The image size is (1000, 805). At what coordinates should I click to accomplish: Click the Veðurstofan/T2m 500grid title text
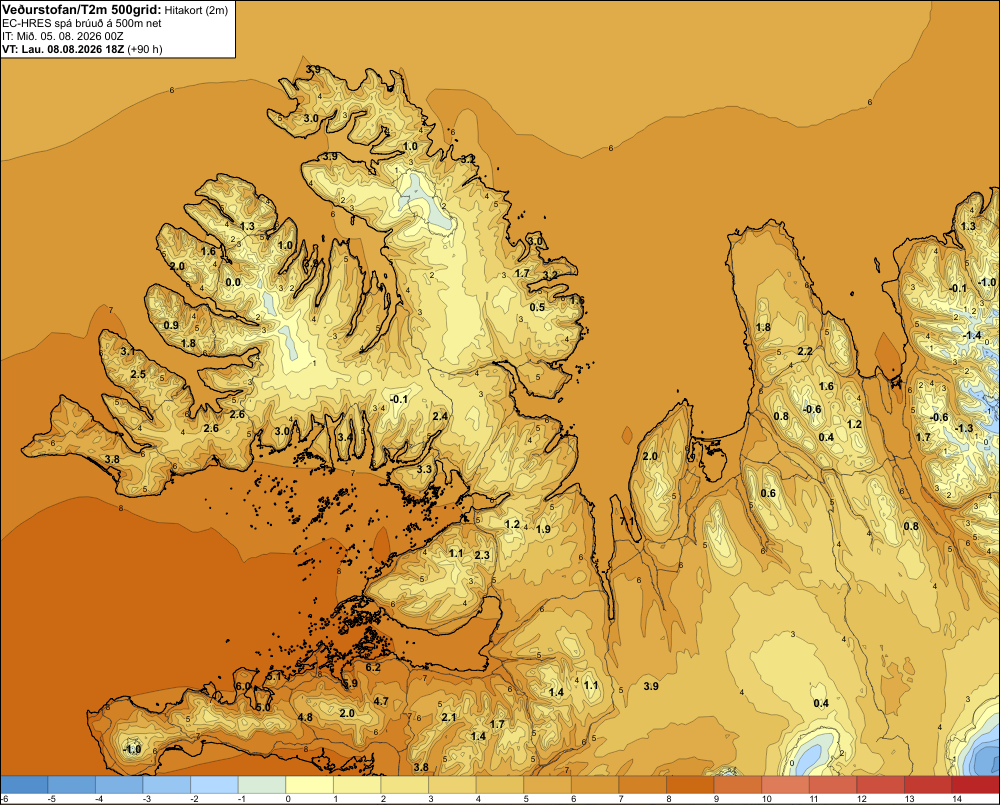tap(82, 10)
